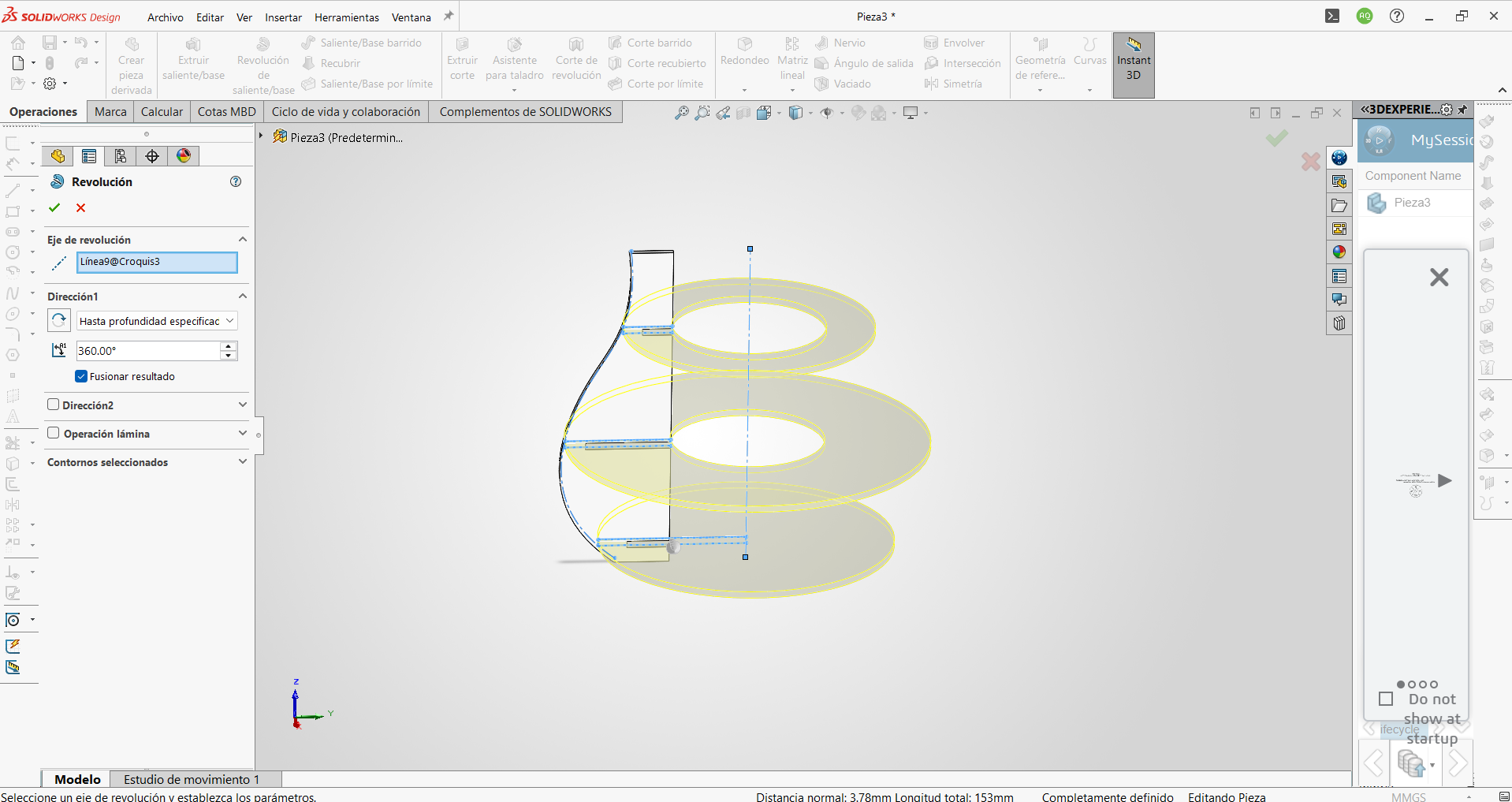The height and width of the screenshot is (802, 1512).
Task: Click the Vaciado shell button
Action: tap(843, 84)
